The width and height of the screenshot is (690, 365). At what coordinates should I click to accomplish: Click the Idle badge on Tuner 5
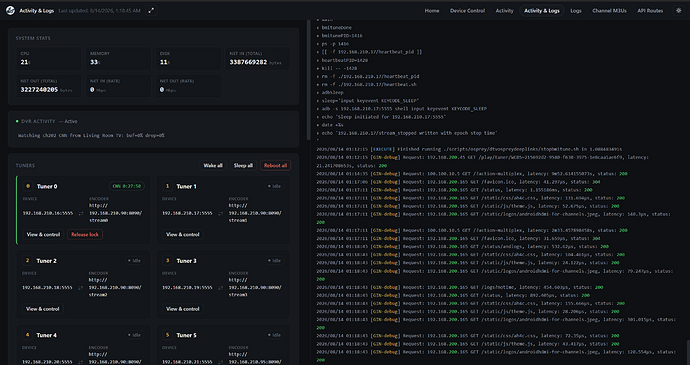(275, 335)
